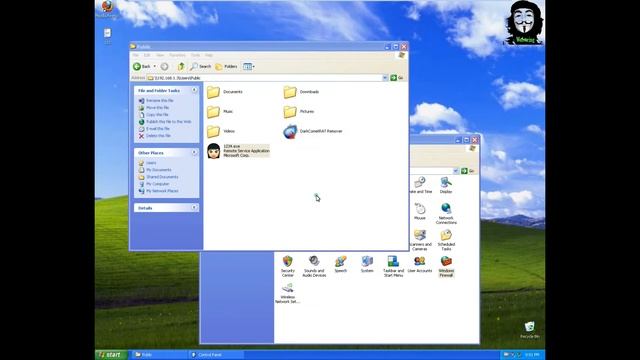640x360 pixels.
Task: Open Security Center in Control Panel
Action: point(288,267)
